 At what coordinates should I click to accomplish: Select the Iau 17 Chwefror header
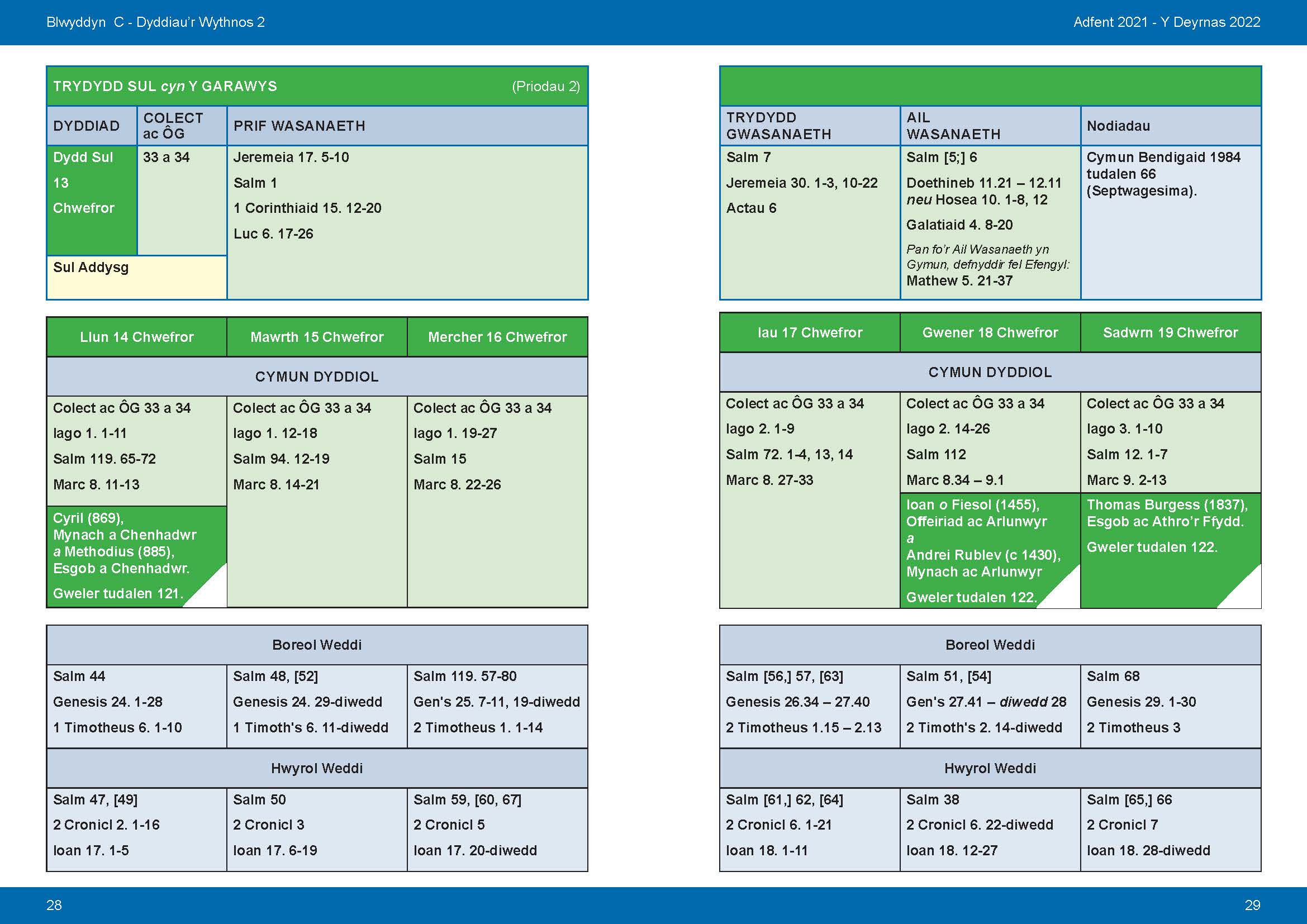point(810,332)
